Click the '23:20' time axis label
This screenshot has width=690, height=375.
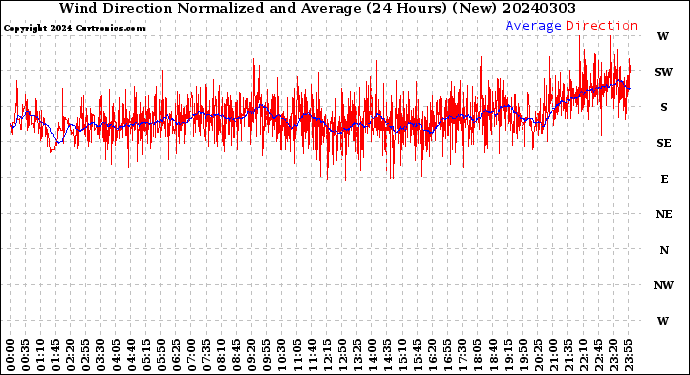click(x=613, y=355)
